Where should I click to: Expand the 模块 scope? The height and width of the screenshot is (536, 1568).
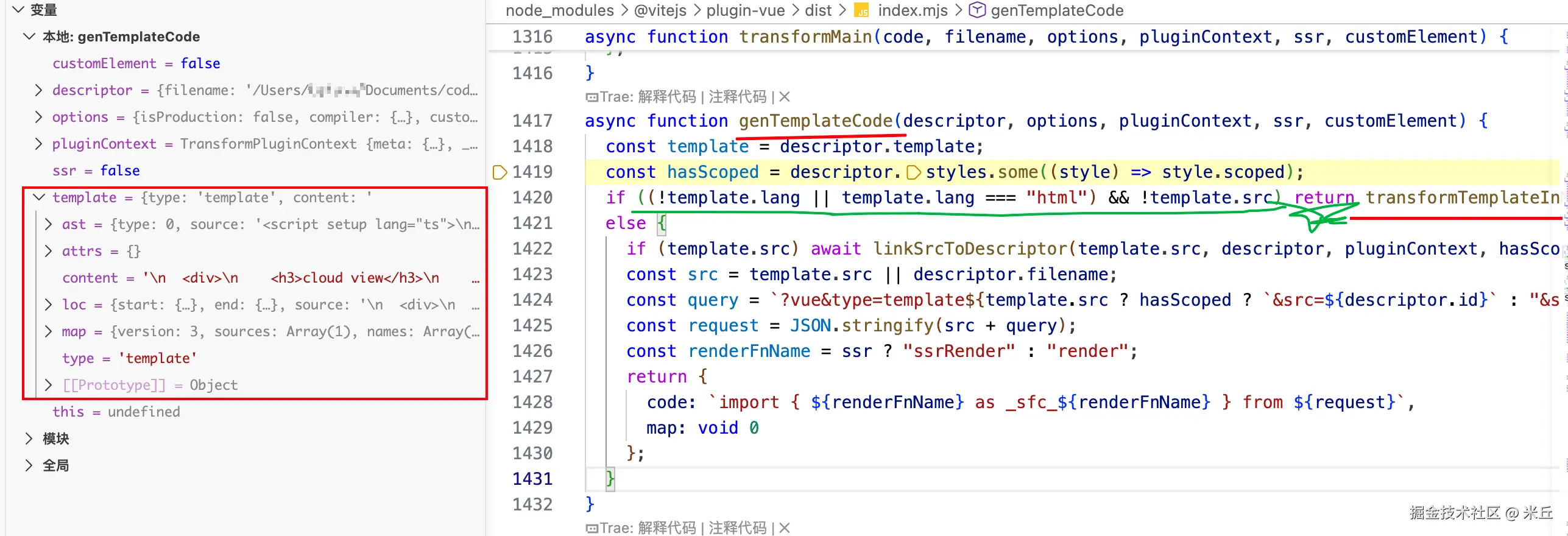pyautogui.click(x=29, y=439)
